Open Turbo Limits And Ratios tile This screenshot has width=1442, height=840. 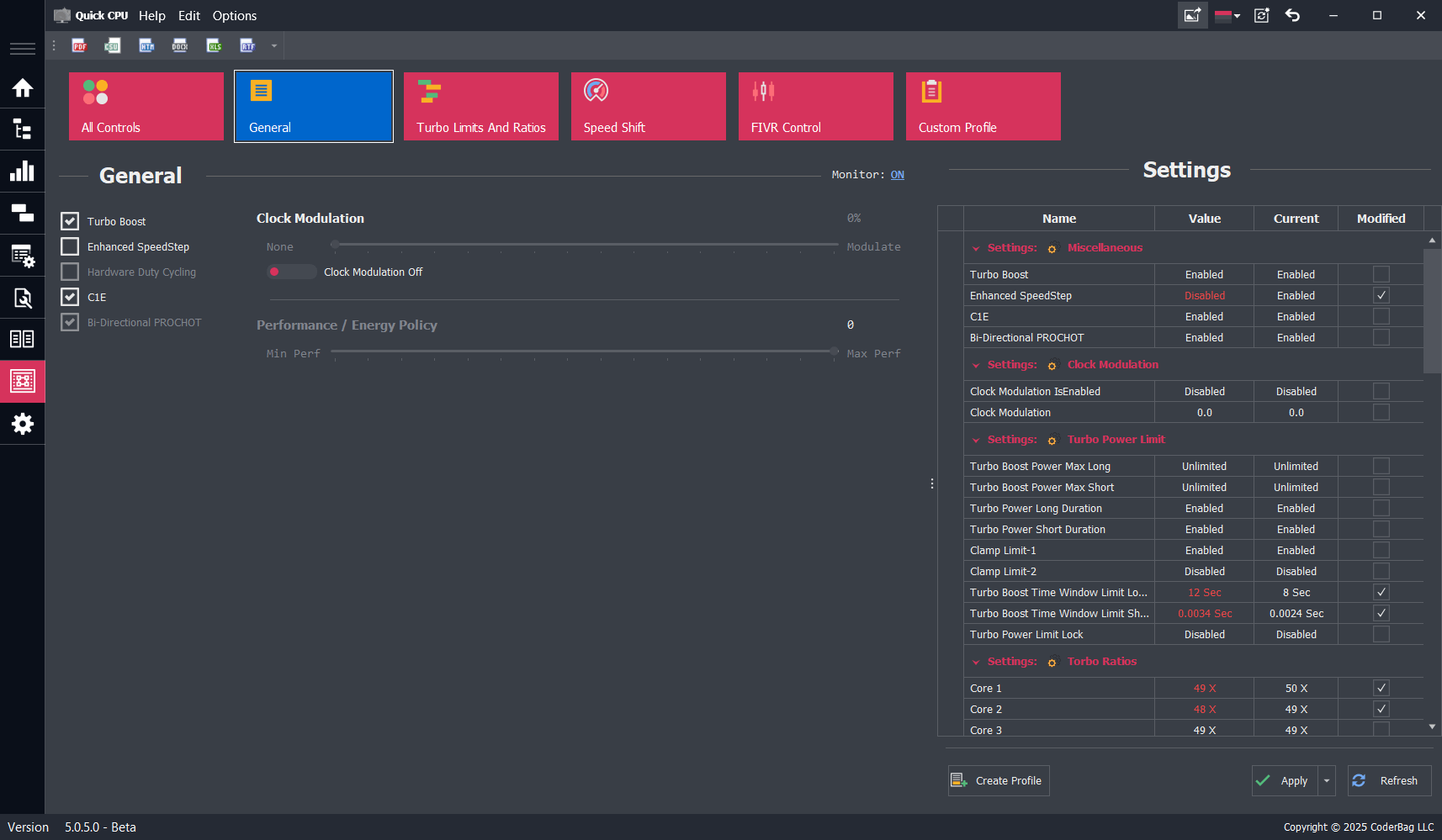(x=481, y=106)
